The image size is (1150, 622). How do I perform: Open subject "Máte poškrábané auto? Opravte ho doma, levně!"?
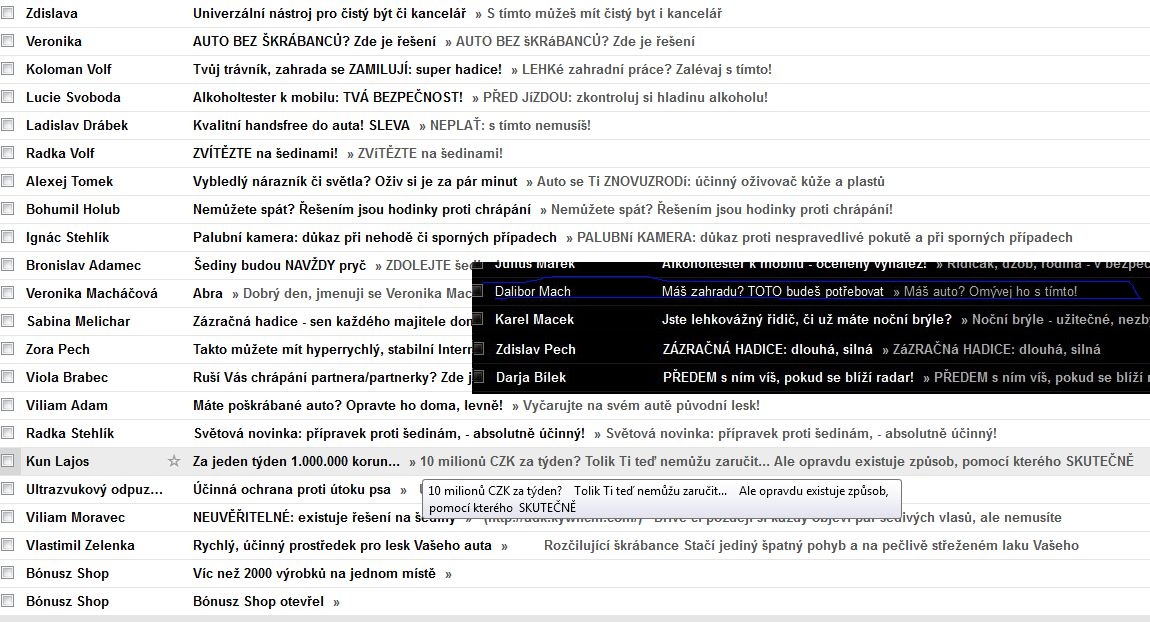coord(348,405)
